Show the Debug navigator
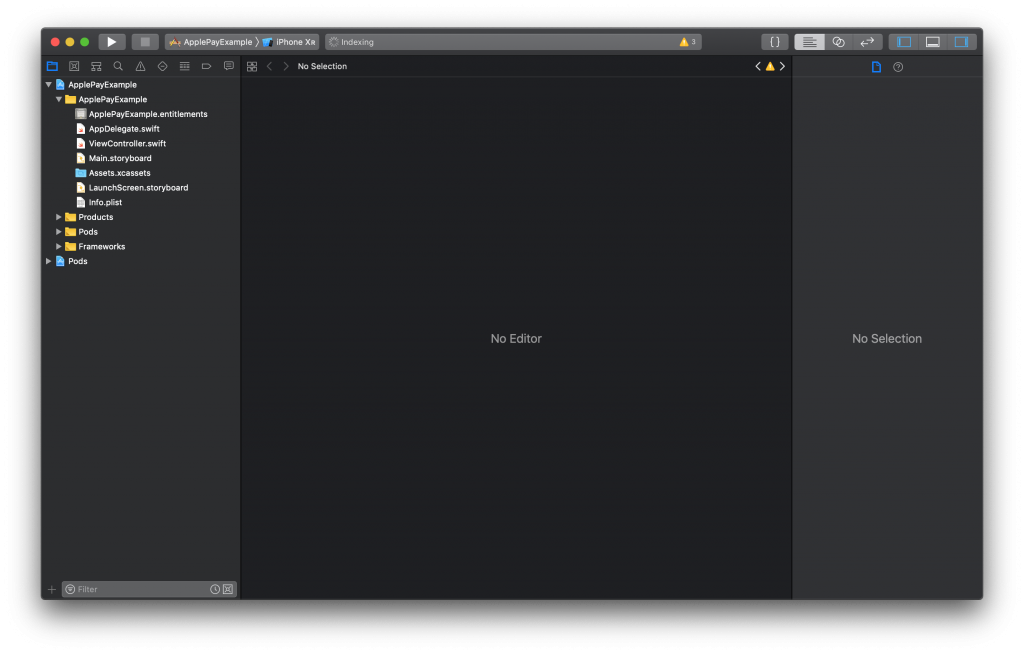The width and height of the screenshot is (1024, 654). click(x=185, y=66)
